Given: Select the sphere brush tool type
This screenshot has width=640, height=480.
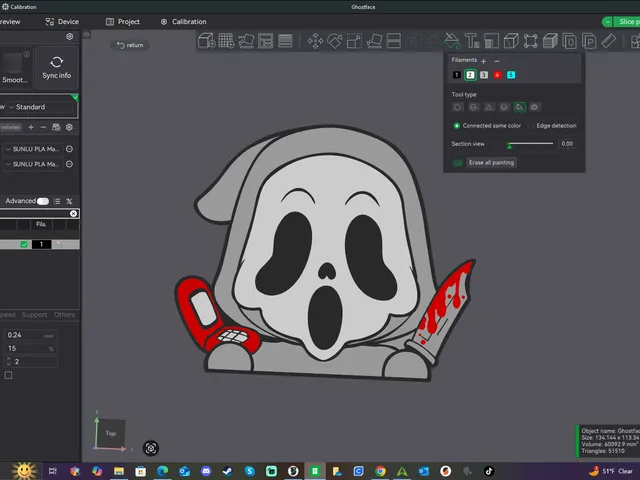Looking at the screenshot, I should point(473,107).
